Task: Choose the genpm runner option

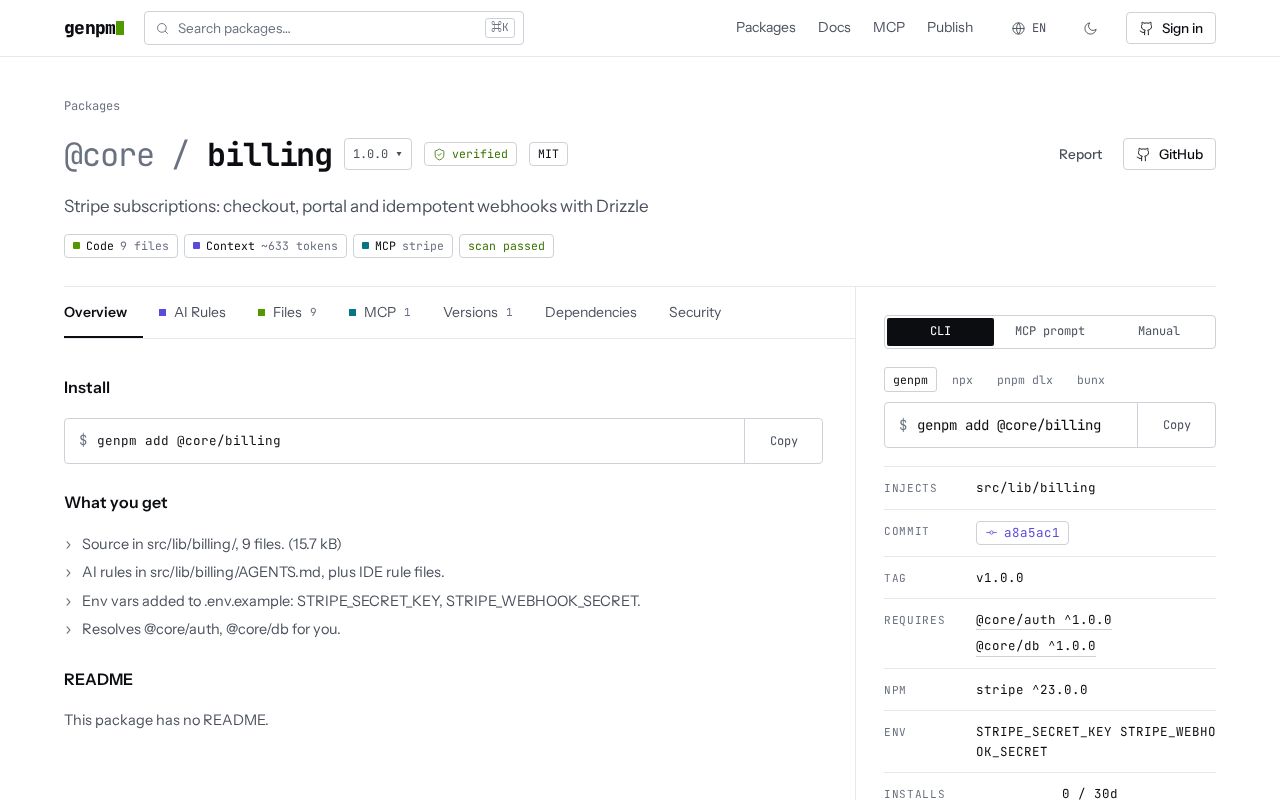Action: pos(910,380)
